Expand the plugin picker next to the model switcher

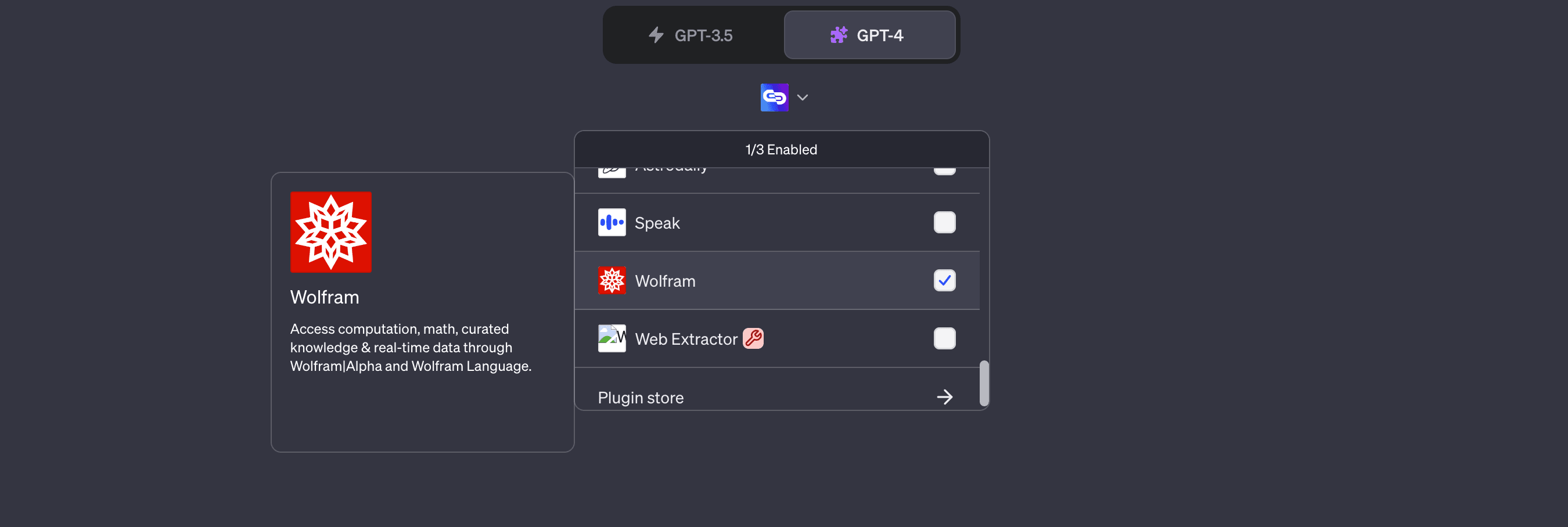[x=801, y=97]
